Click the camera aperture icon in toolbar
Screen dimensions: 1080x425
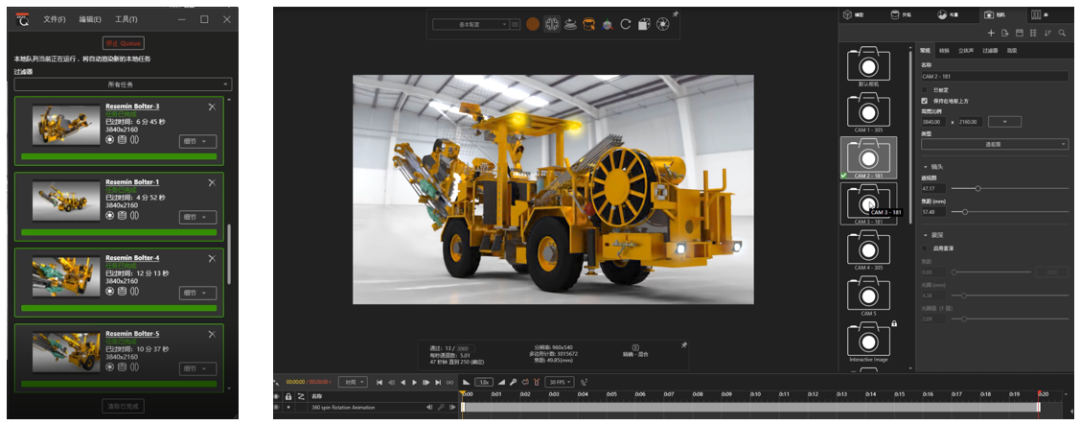click(x=662, y=24)
